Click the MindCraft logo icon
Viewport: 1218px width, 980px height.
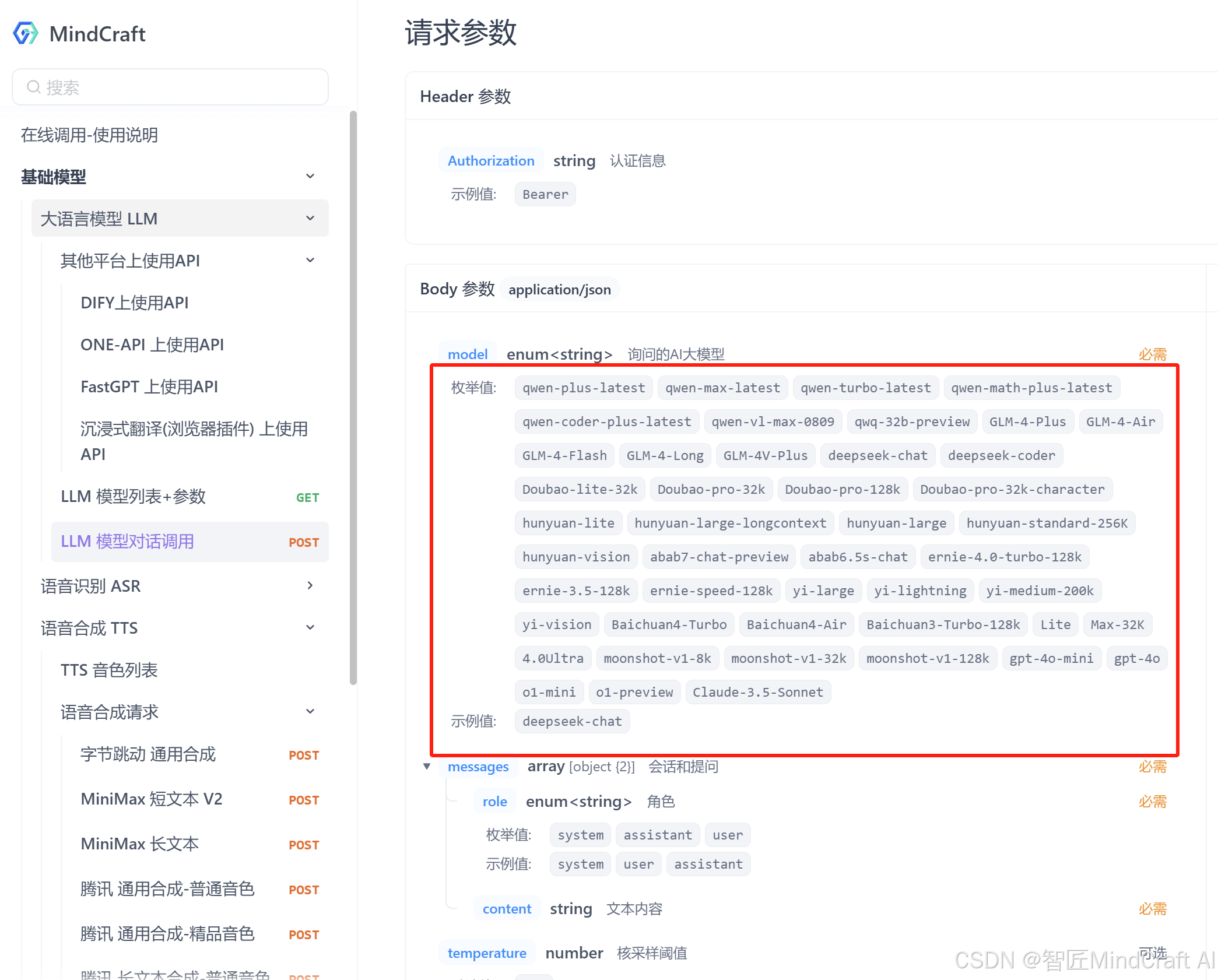tap(26, 34)
